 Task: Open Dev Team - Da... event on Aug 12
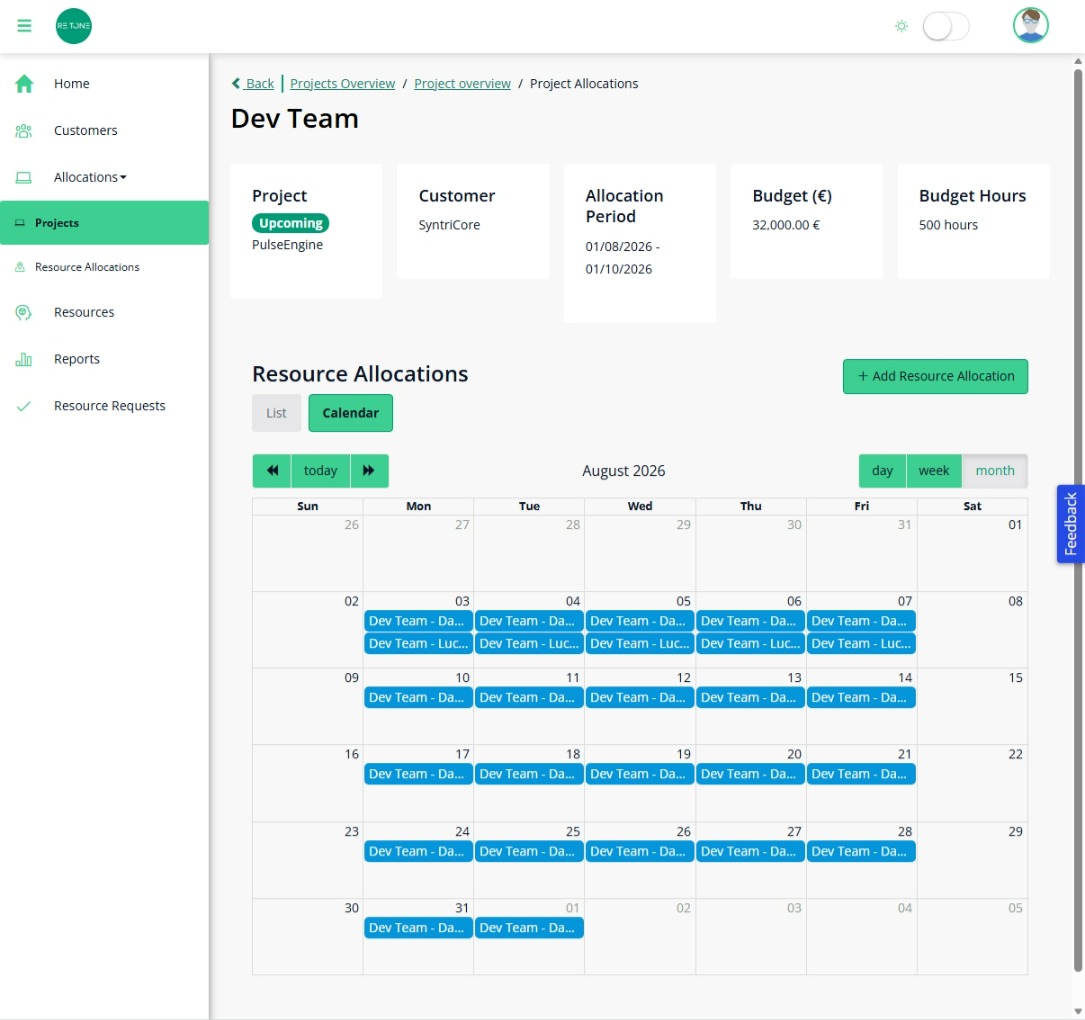(x=639, y=698)
